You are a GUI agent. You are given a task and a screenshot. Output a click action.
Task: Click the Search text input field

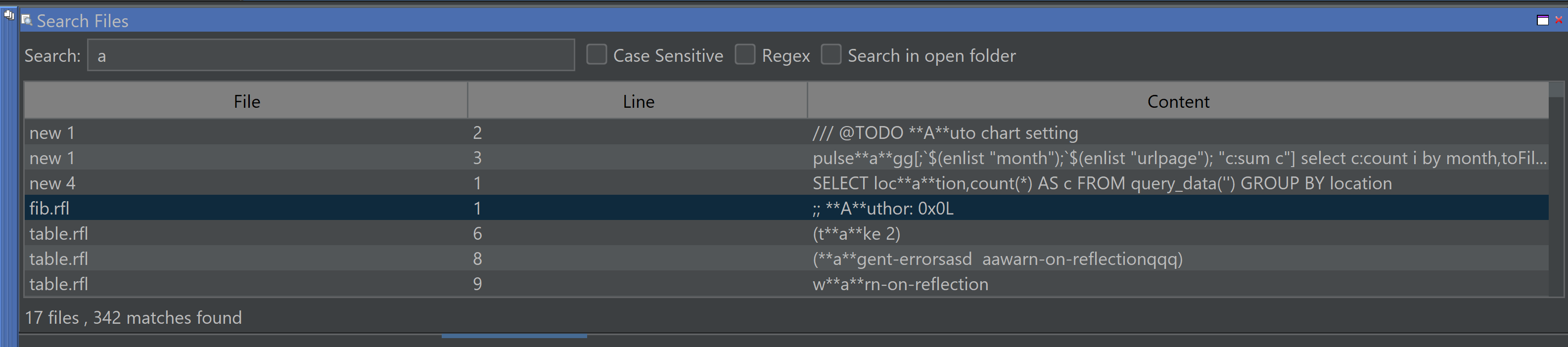pos(330,55)
